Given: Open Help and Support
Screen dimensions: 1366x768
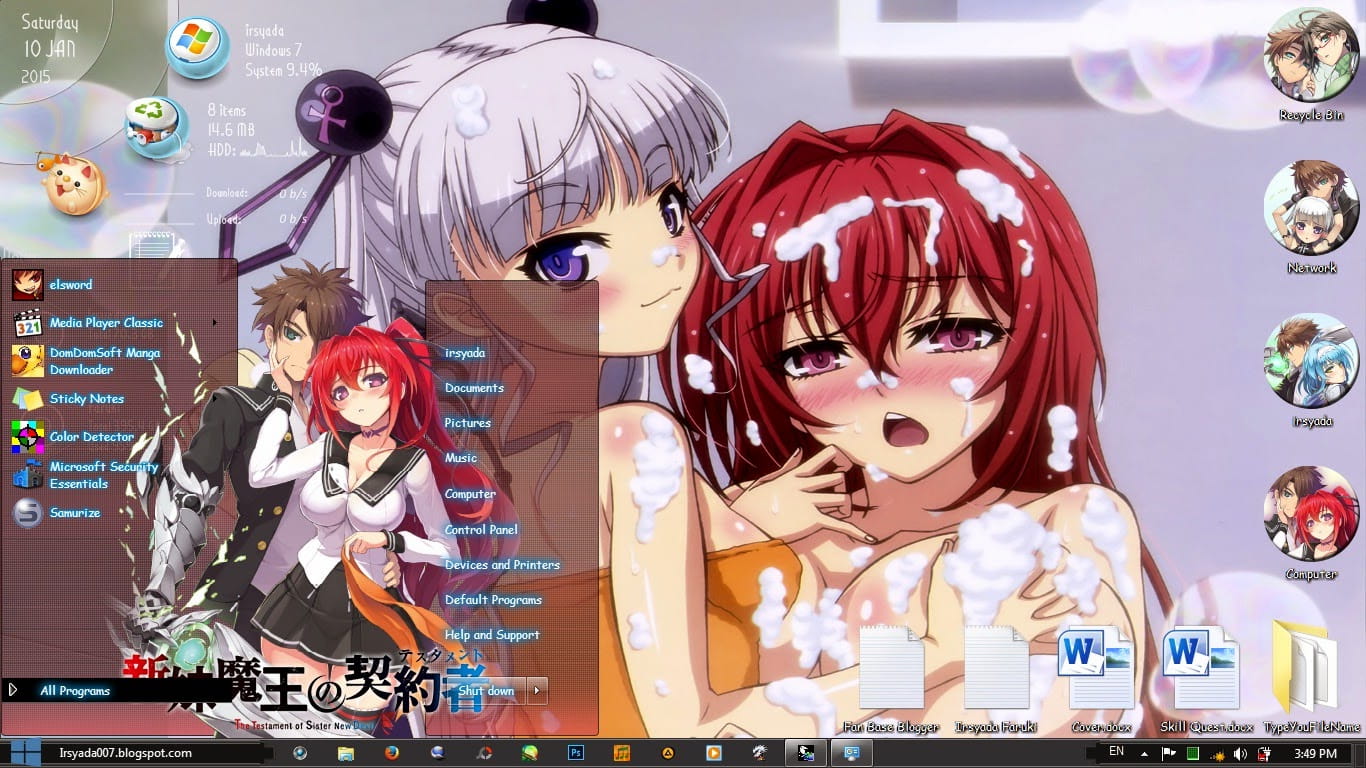Looking at the screenshot, I should click(492, 634).
